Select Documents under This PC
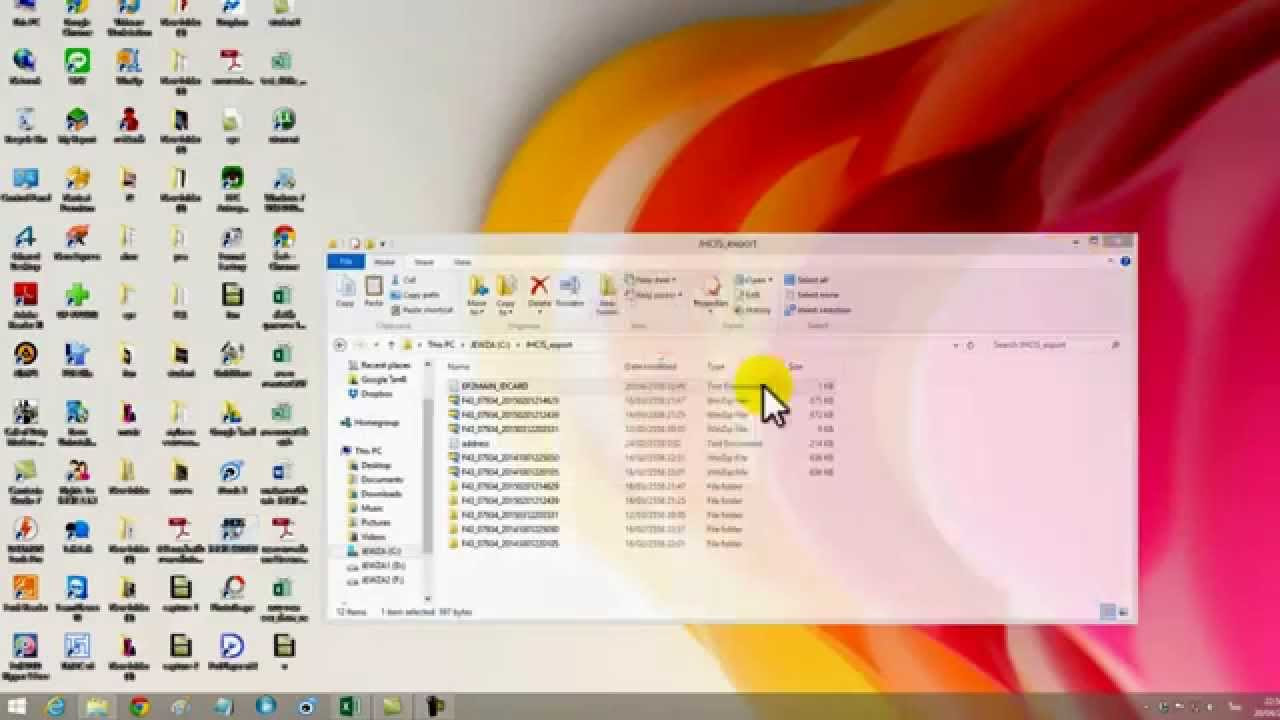 point(375,480)
